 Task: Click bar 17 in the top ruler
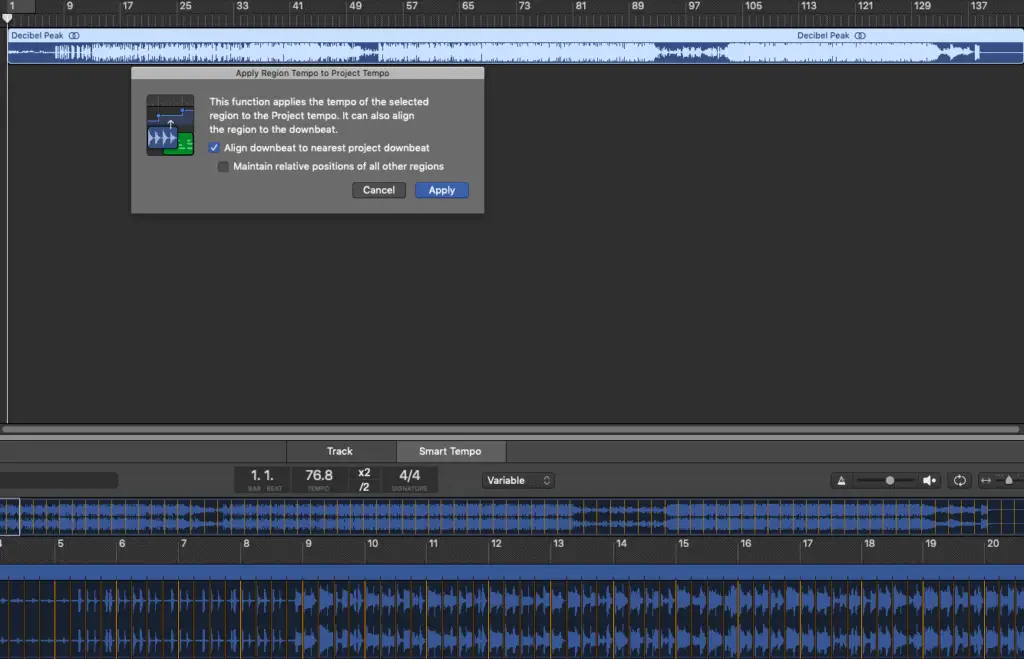127,6
